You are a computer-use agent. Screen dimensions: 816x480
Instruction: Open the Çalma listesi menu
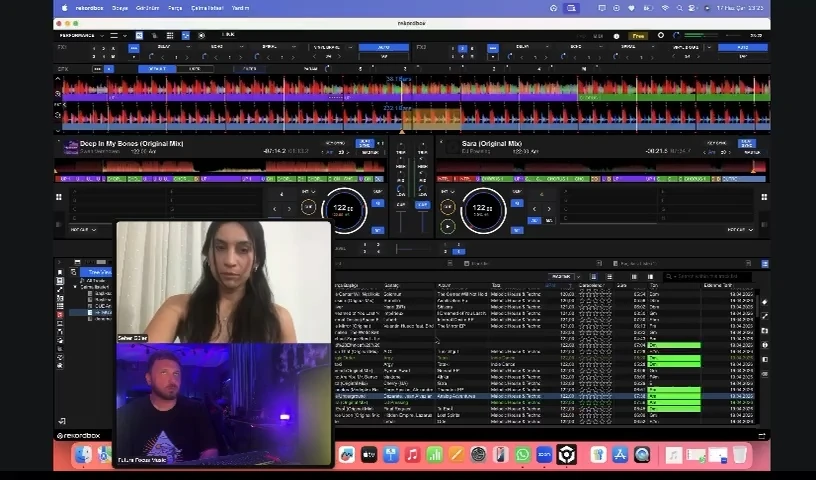tap(207, 8)
